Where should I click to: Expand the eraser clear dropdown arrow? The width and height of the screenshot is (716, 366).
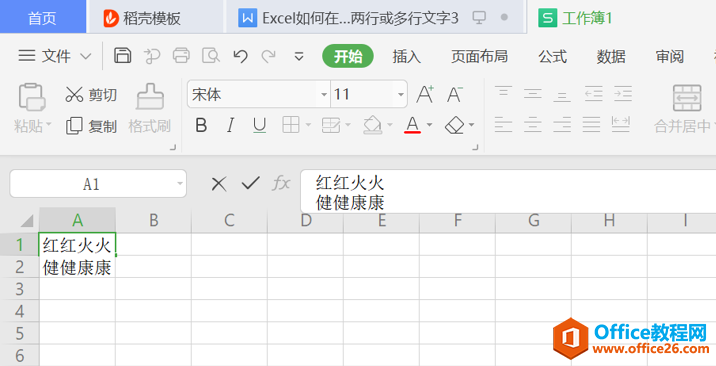(471, 125)
